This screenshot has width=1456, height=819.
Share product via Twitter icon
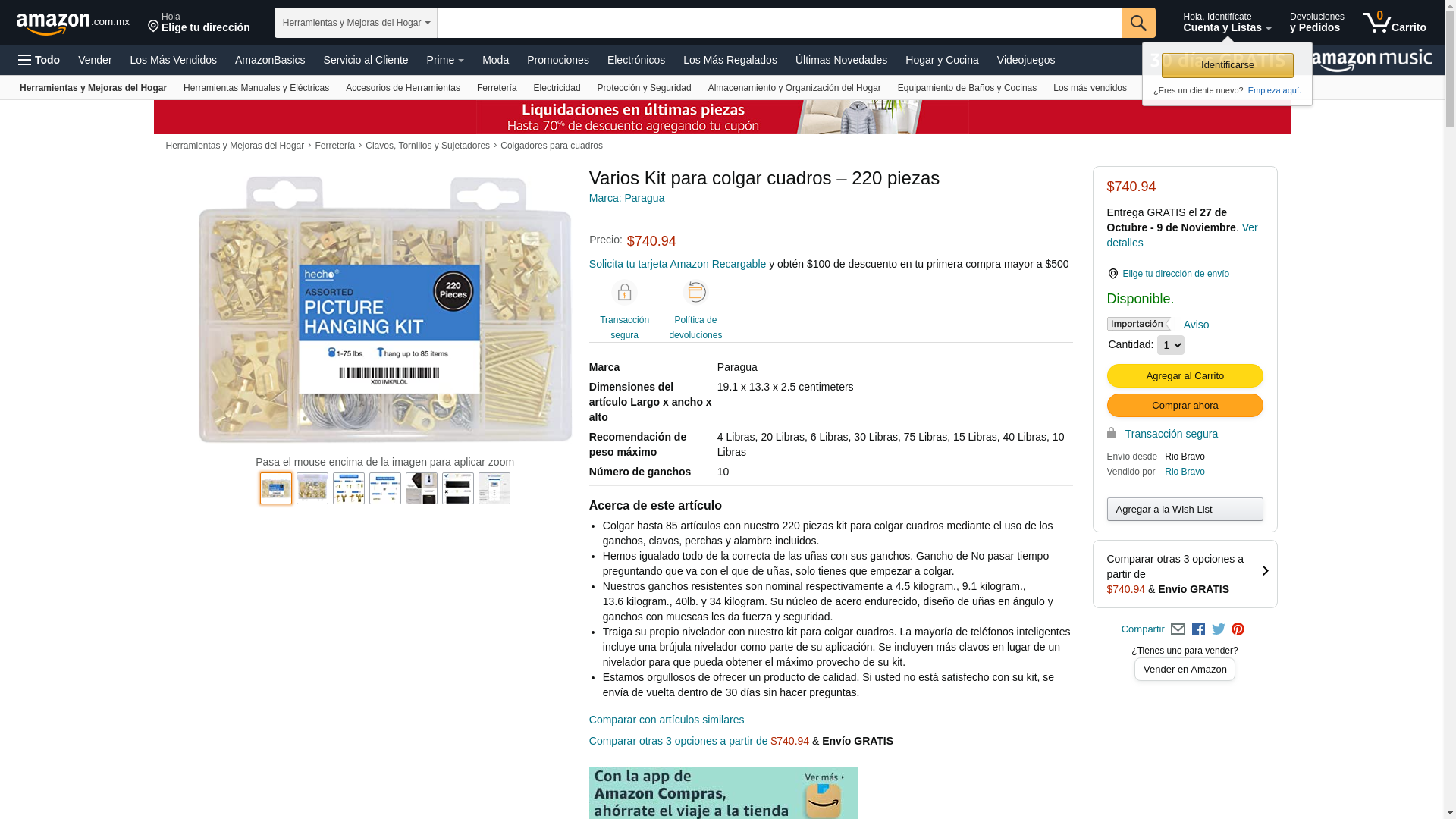pyautogui.click(x=1218, y=629)
